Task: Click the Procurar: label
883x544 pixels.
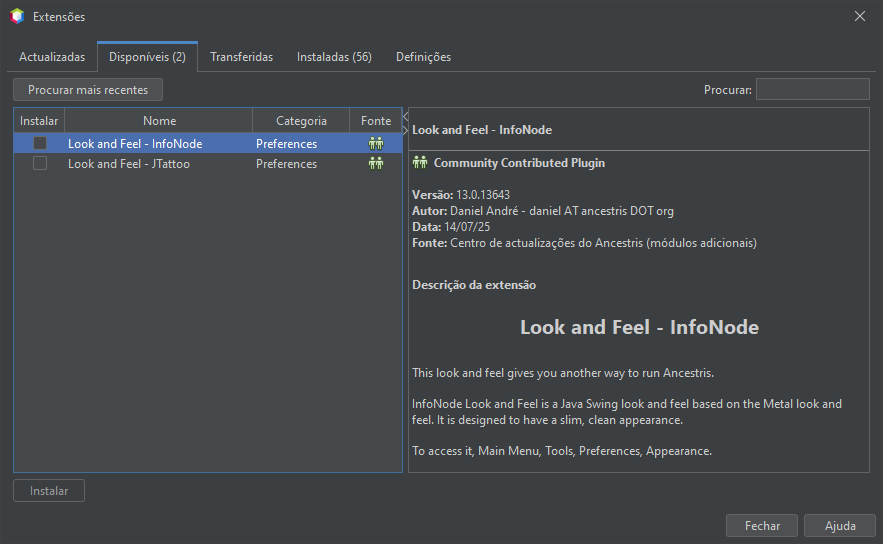Action: click(728, 90)
